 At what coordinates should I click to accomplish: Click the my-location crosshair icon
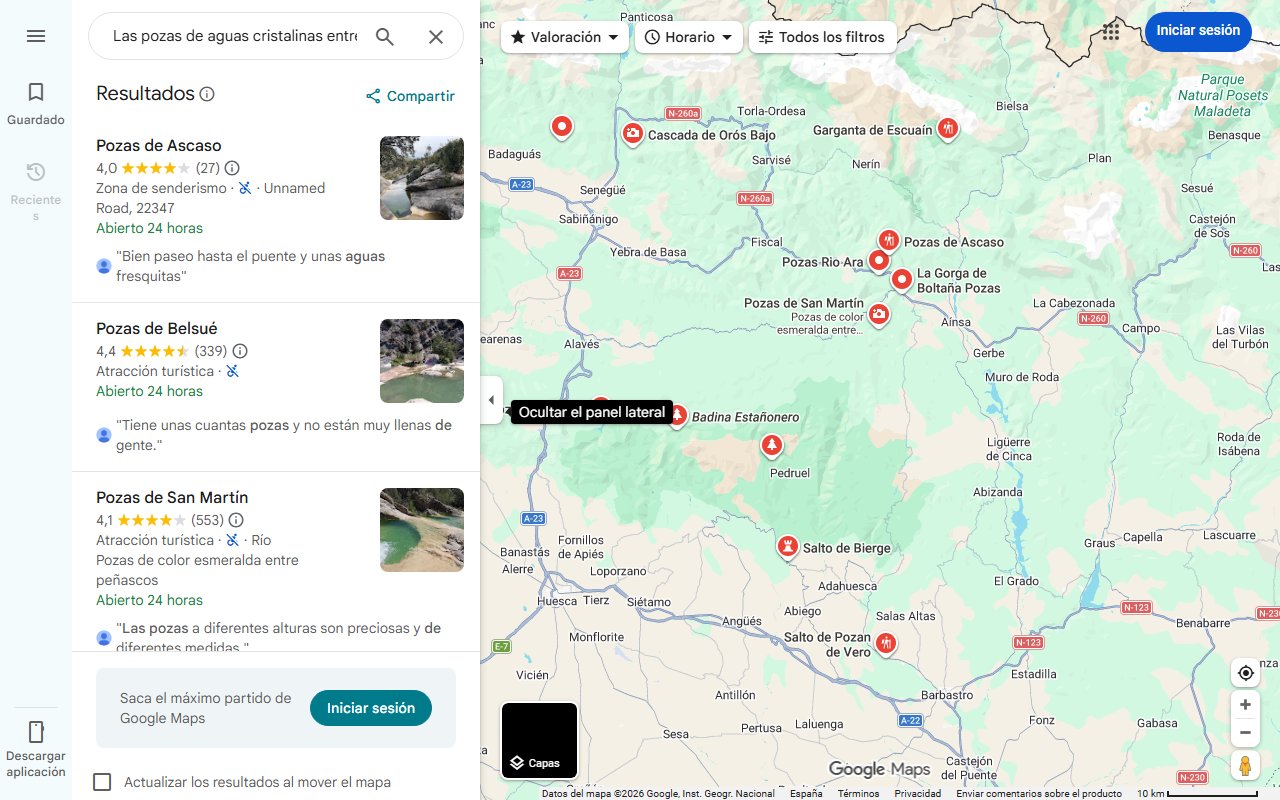click(x=1245, y=673)
